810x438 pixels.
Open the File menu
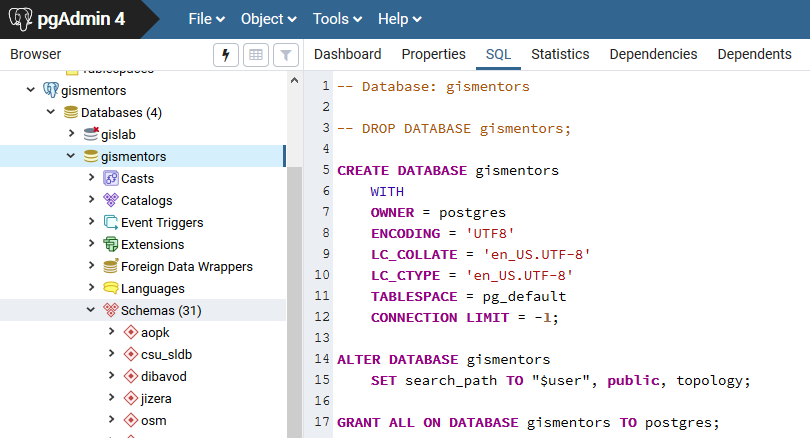(207, 19)
